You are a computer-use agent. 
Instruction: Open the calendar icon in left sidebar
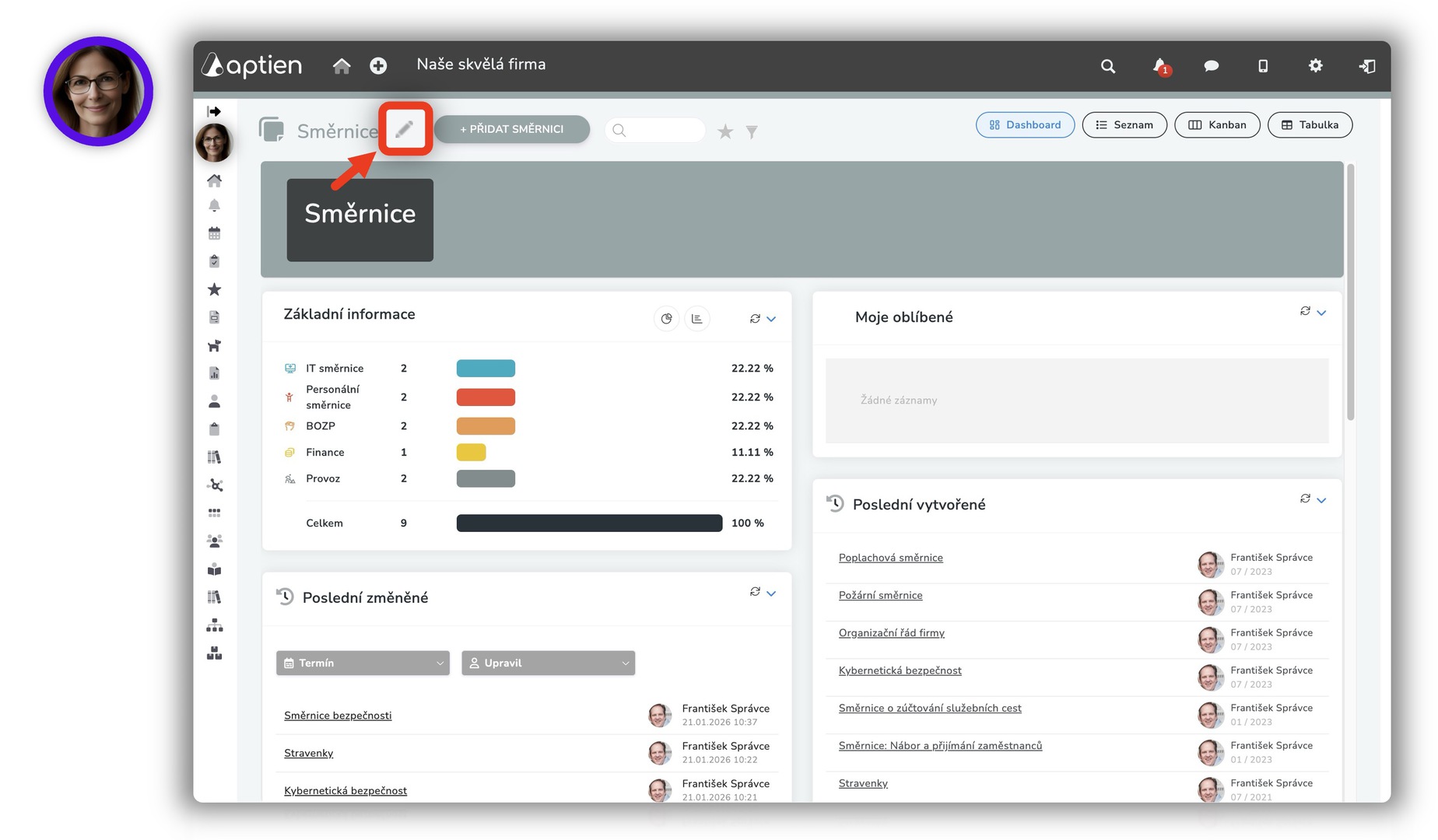tap(215, 233)
